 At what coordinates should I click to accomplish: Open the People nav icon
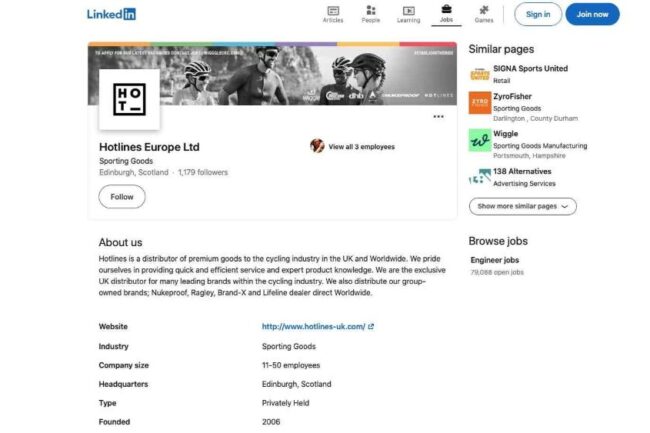click(371, 10)
